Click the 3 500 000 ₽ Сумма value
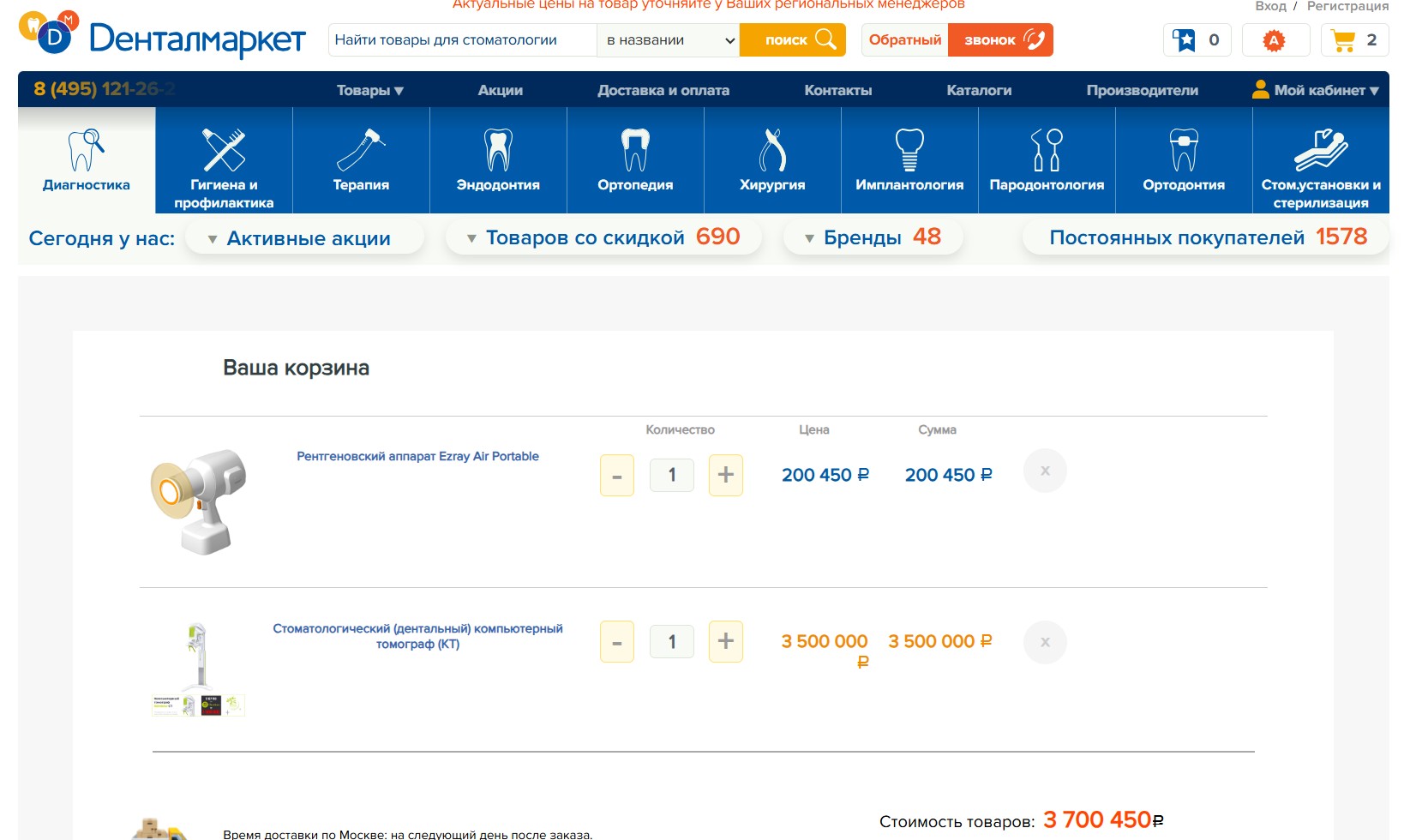The image size is (1410, 840). [940, 641]
